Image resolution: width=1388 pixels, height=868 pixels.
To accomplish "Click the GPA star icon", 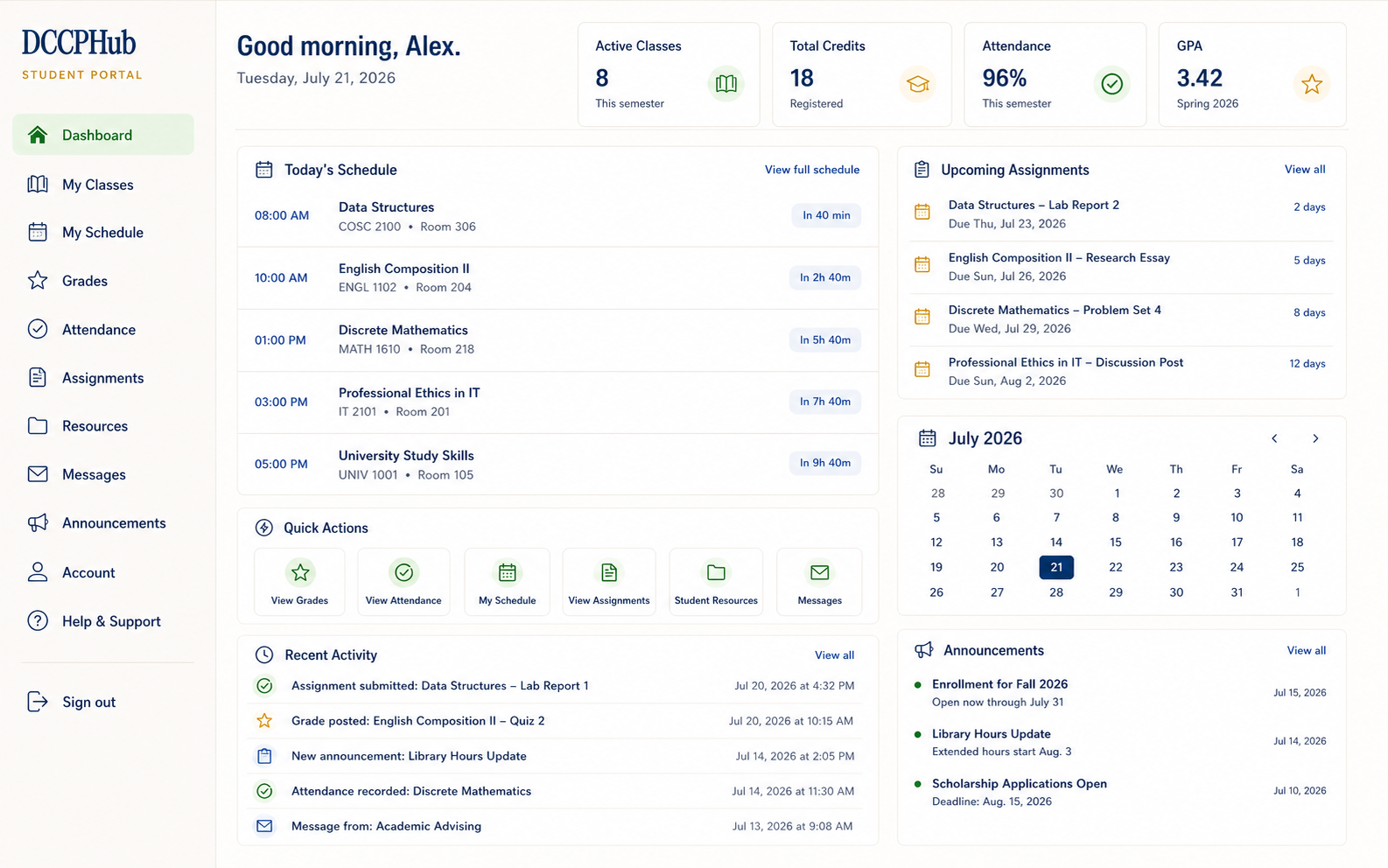I will (x=1311, y=84).
